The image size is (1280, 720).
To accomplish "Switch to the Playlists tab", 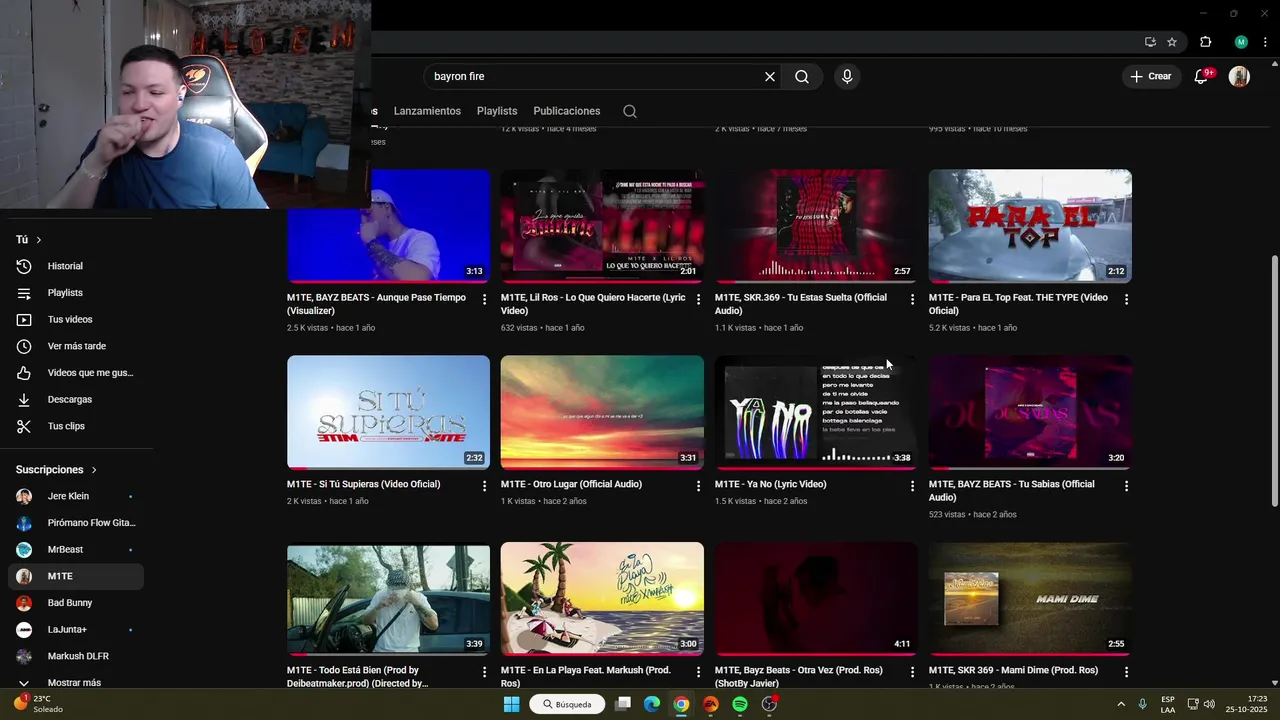I will pyautogui.click(x=497, y=111).
